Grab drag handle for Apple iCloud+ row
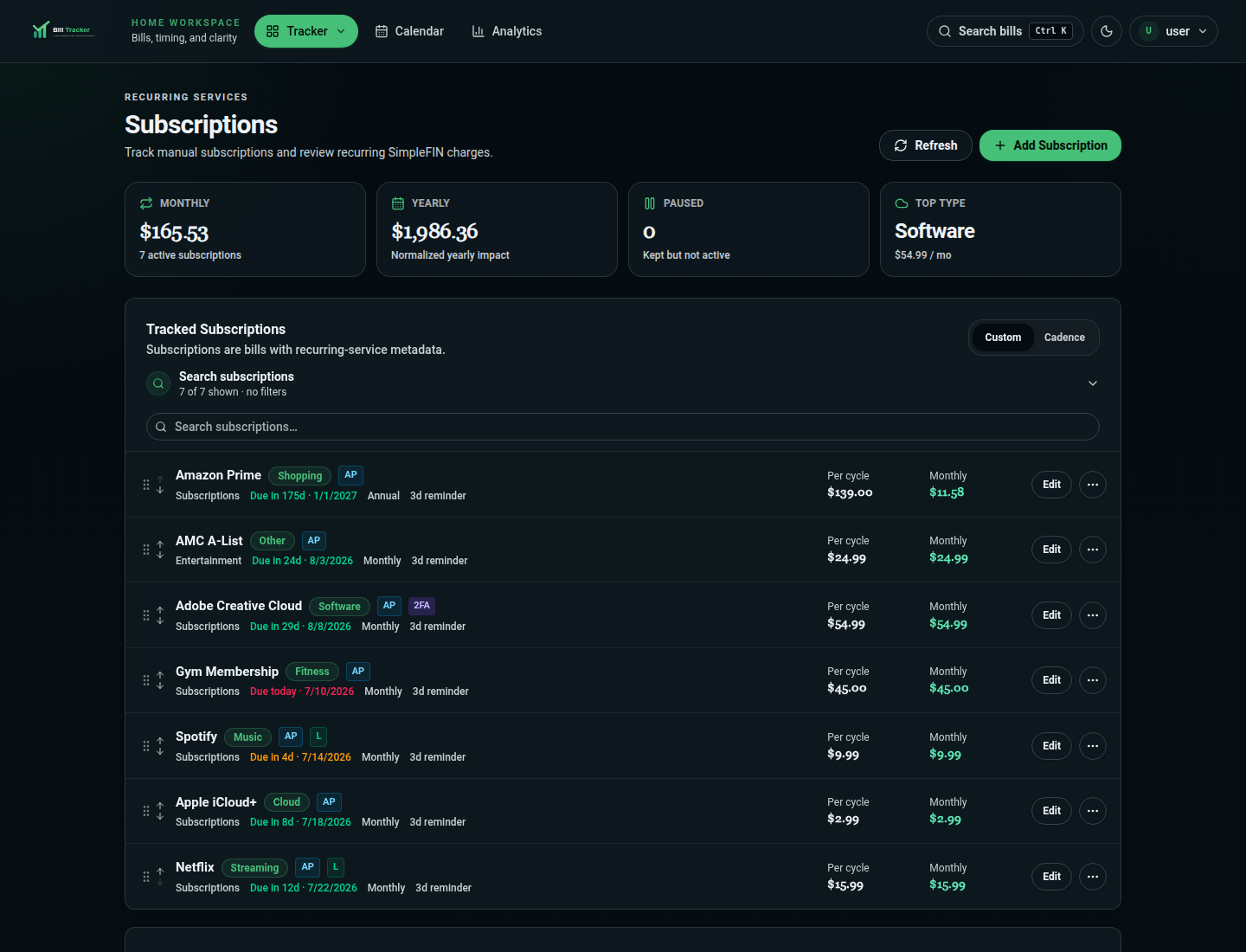The height and width of the screenshot is (952, 1246). 146,811
